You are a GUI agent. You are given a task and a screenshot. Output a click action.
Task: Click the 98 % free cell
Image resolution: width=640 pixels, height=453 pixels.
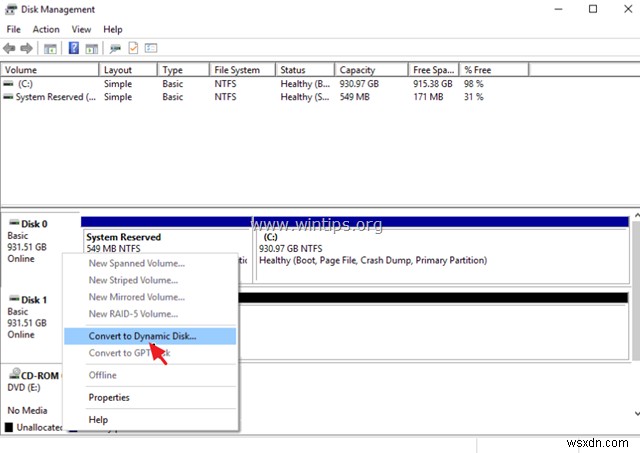coord(473,84)
